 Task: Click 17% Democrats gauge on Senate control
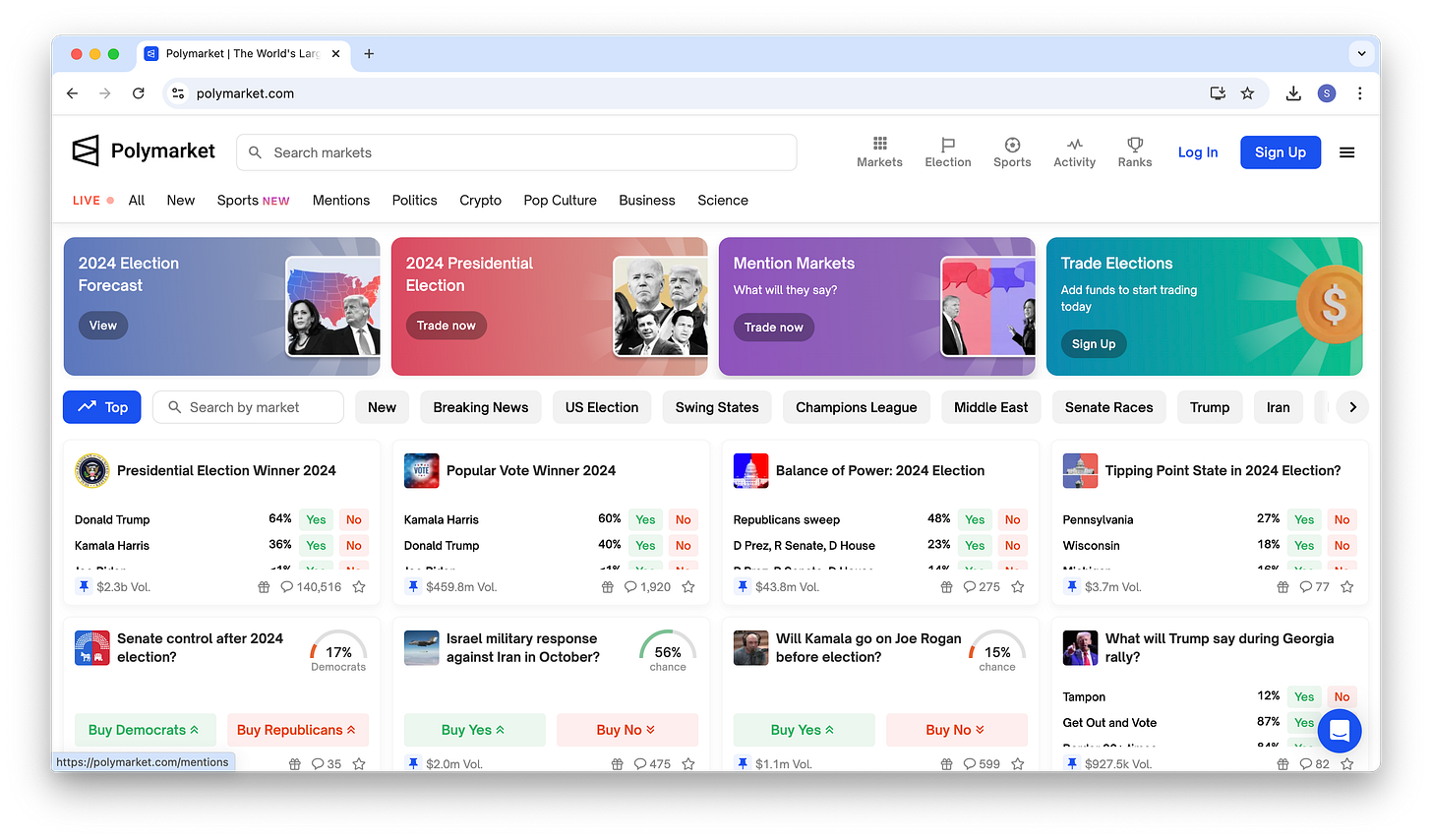tap(338, 653)
